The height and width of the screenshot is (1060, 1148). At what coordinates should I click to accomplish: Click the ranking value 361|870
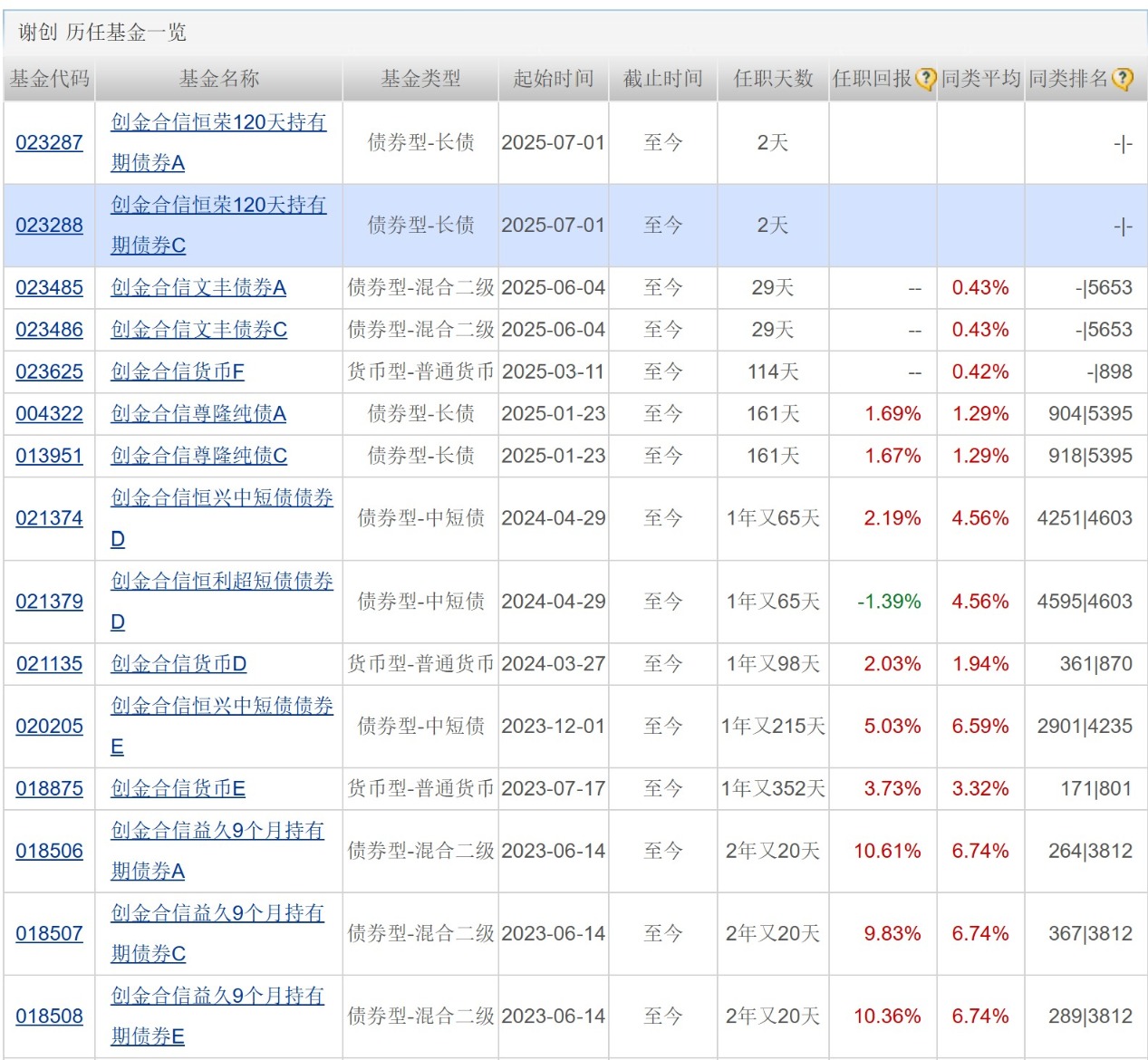1096,664
